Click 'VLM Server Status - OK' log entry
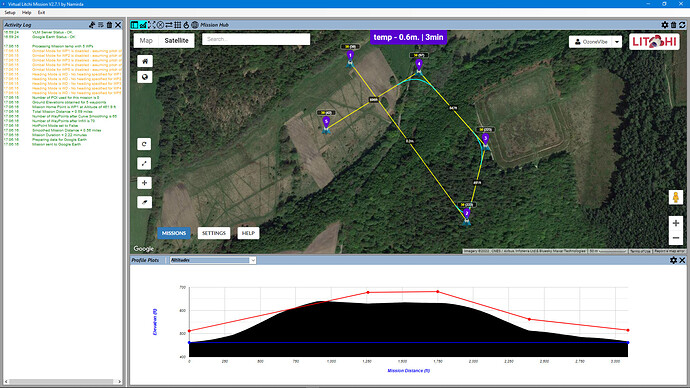 tap(52, 32)
